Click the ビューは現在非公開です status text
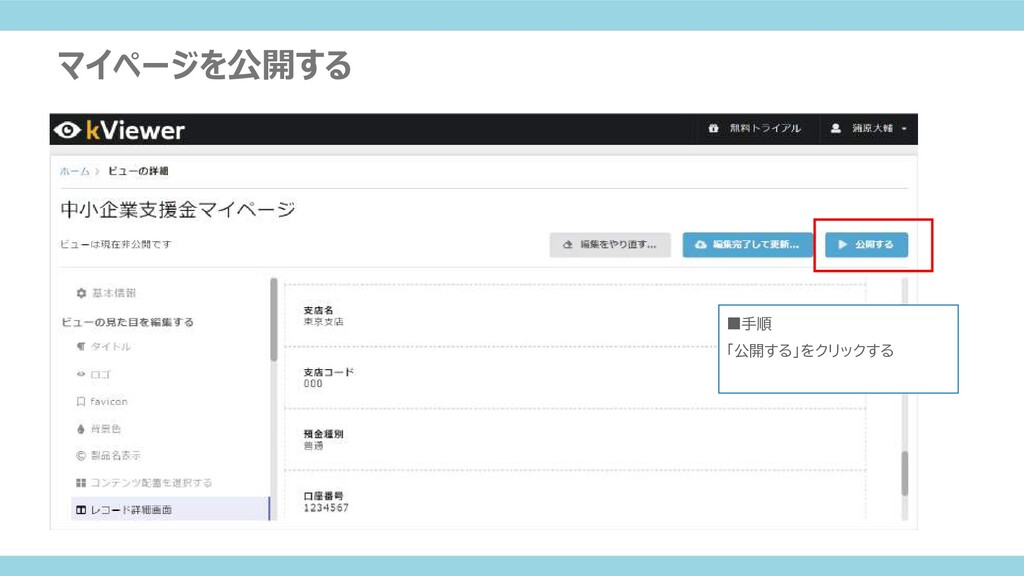The width and height of the screenshot is (1024, 576). [116, 244]
